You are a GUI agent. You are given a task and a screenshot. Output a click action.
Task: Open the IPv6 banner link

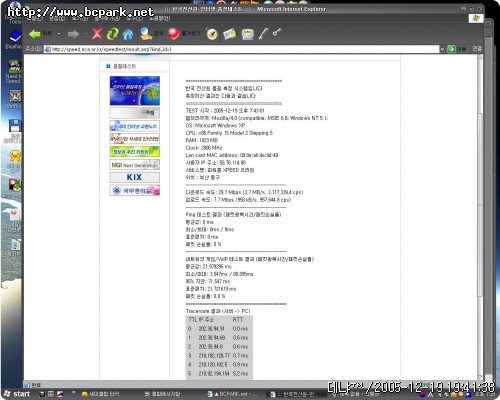[x=135, y=139]
